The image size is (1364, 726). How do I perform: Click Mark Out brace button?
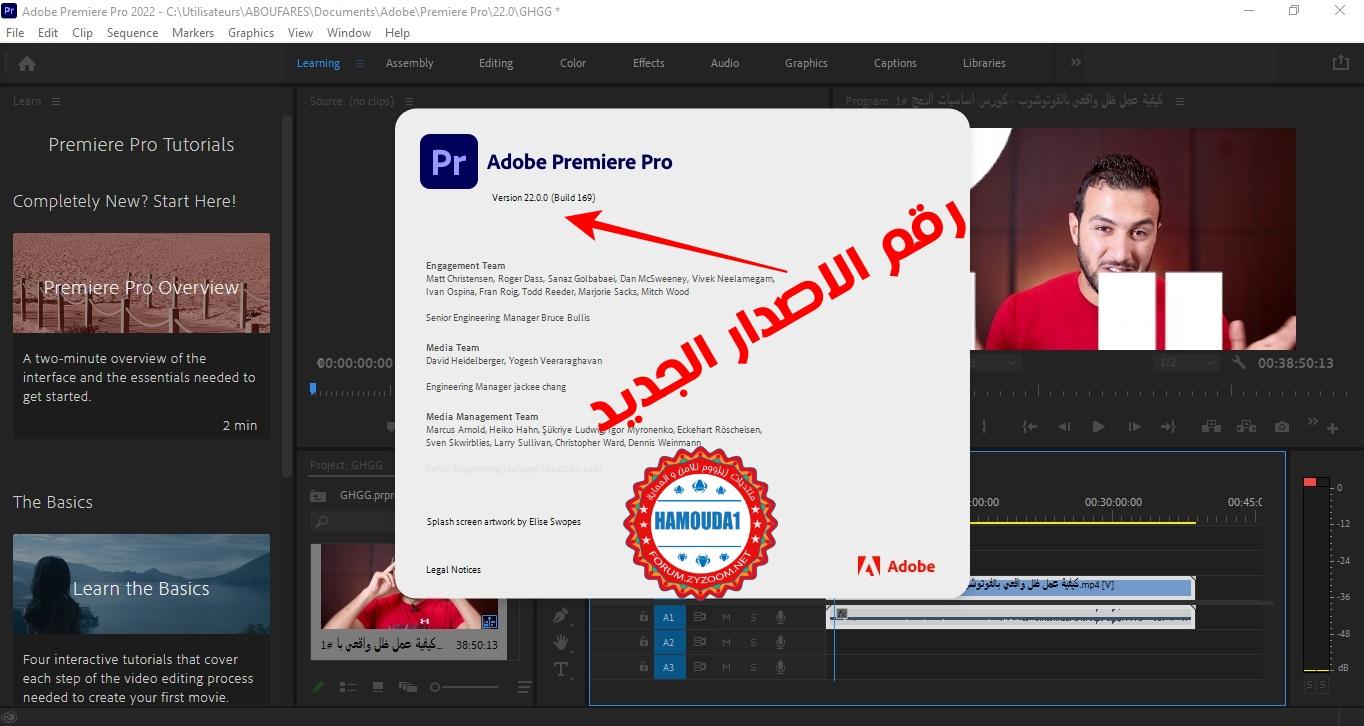pyautogui.click(x=984, y=426)
